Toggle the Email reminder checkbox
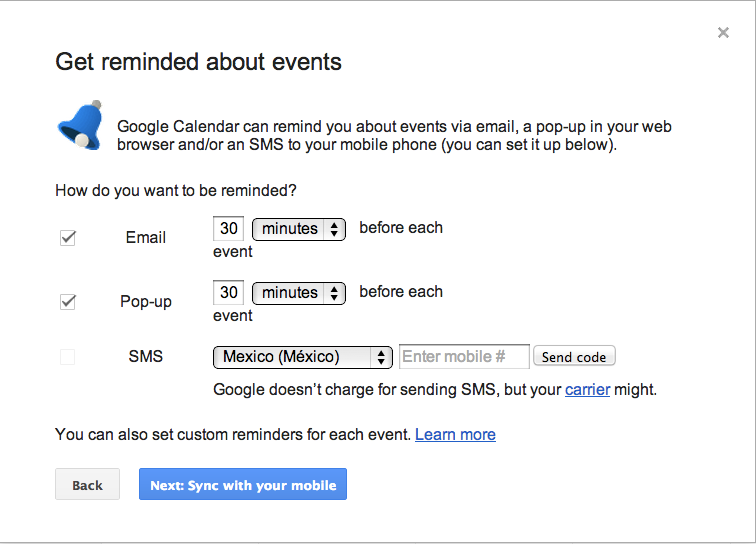 68,238
